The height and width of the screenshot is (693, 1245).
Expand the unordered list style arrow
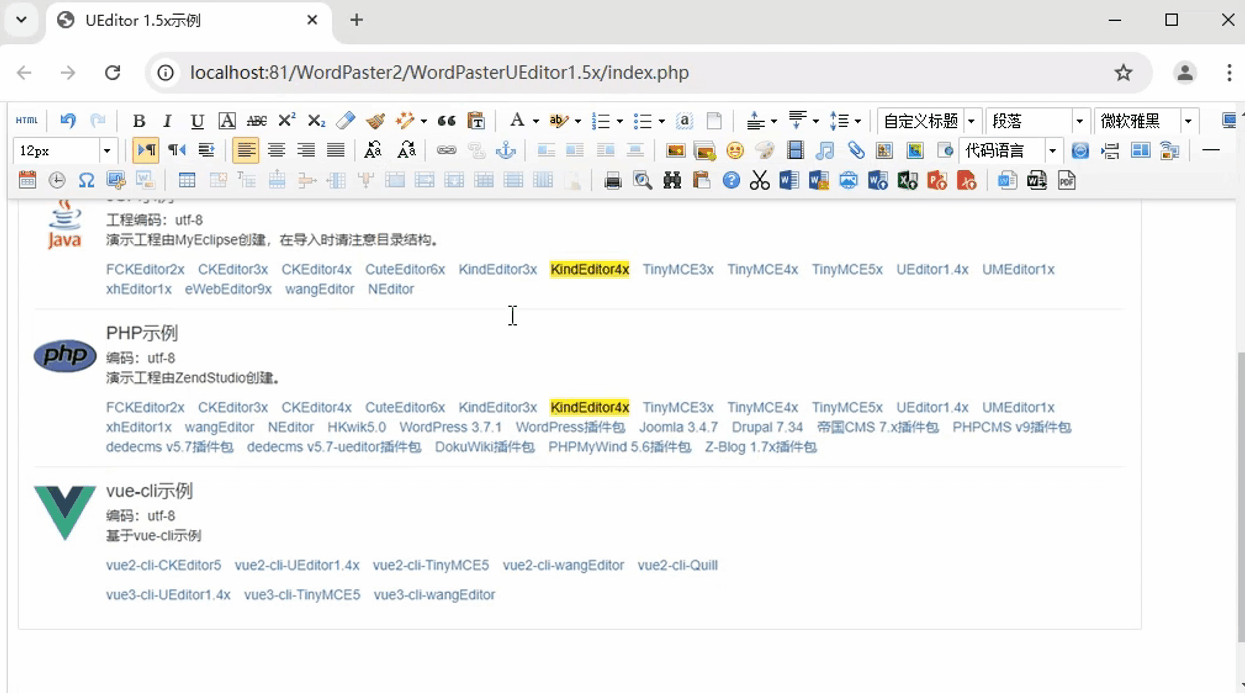coord(662,121)
